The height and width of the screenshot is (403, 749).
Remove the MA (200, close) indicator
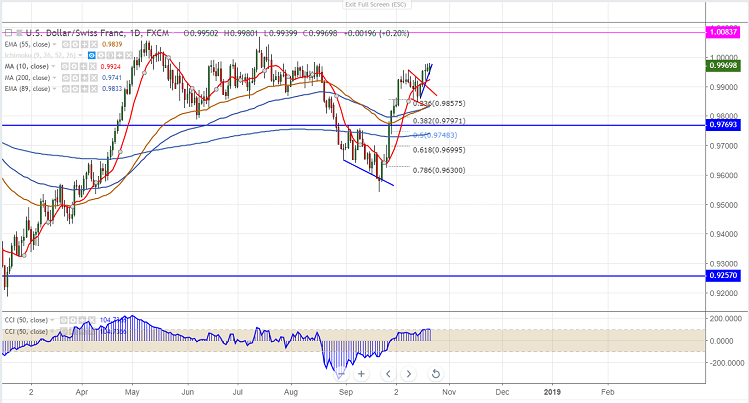tap(94, 78)
